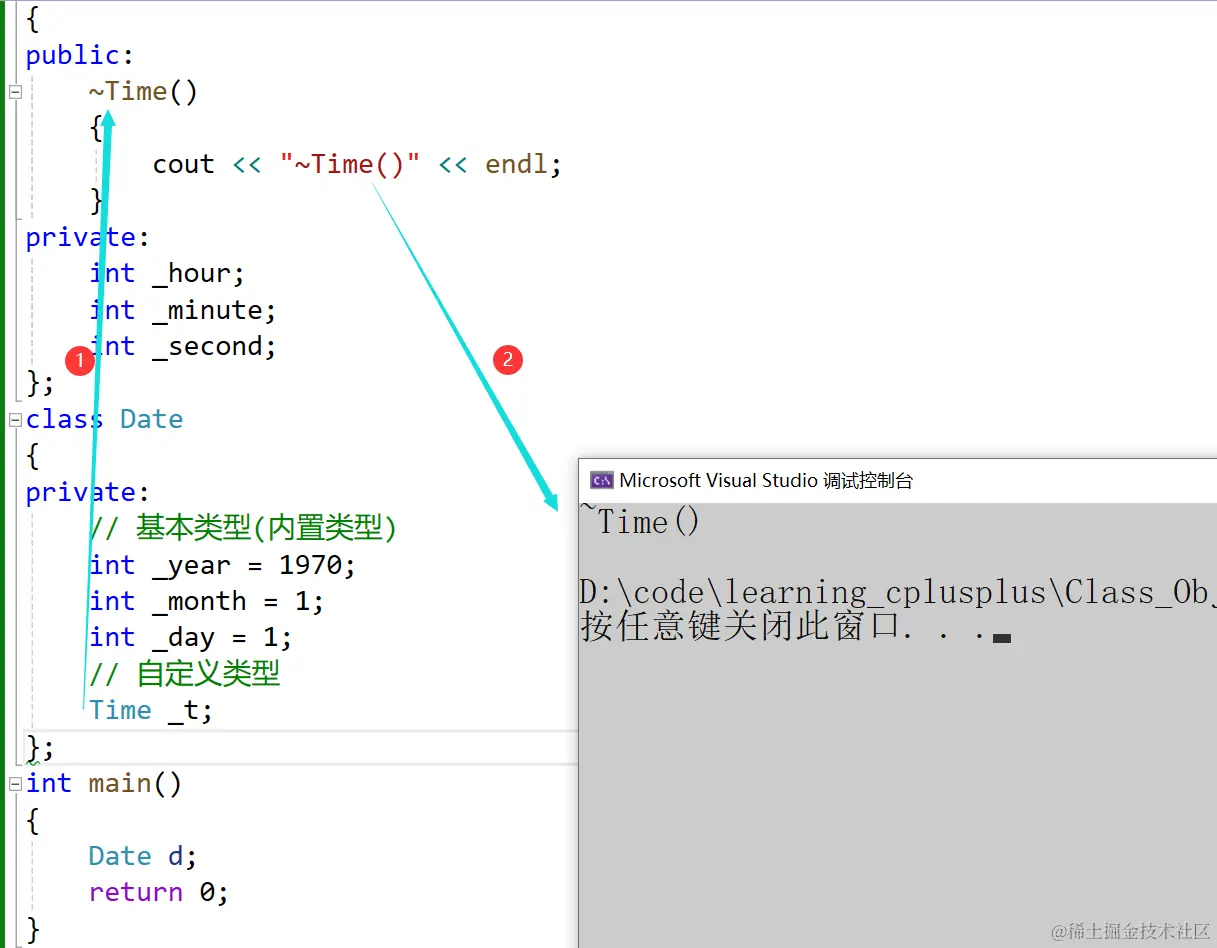Screen dimensions: 1217x948
Task: Click the int _day = 1; line
Action: (x=191, y=638)
